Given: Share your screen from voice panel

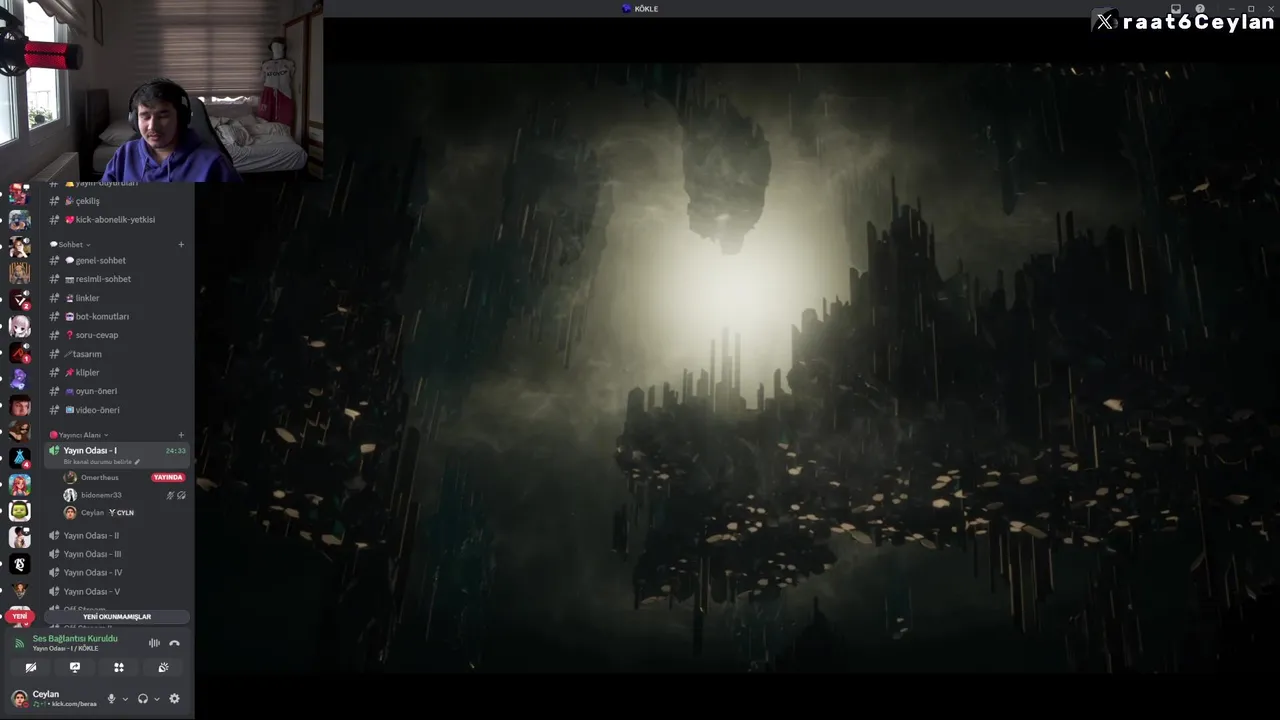Looking at the screenshot, I should click(x=75, y=667).
